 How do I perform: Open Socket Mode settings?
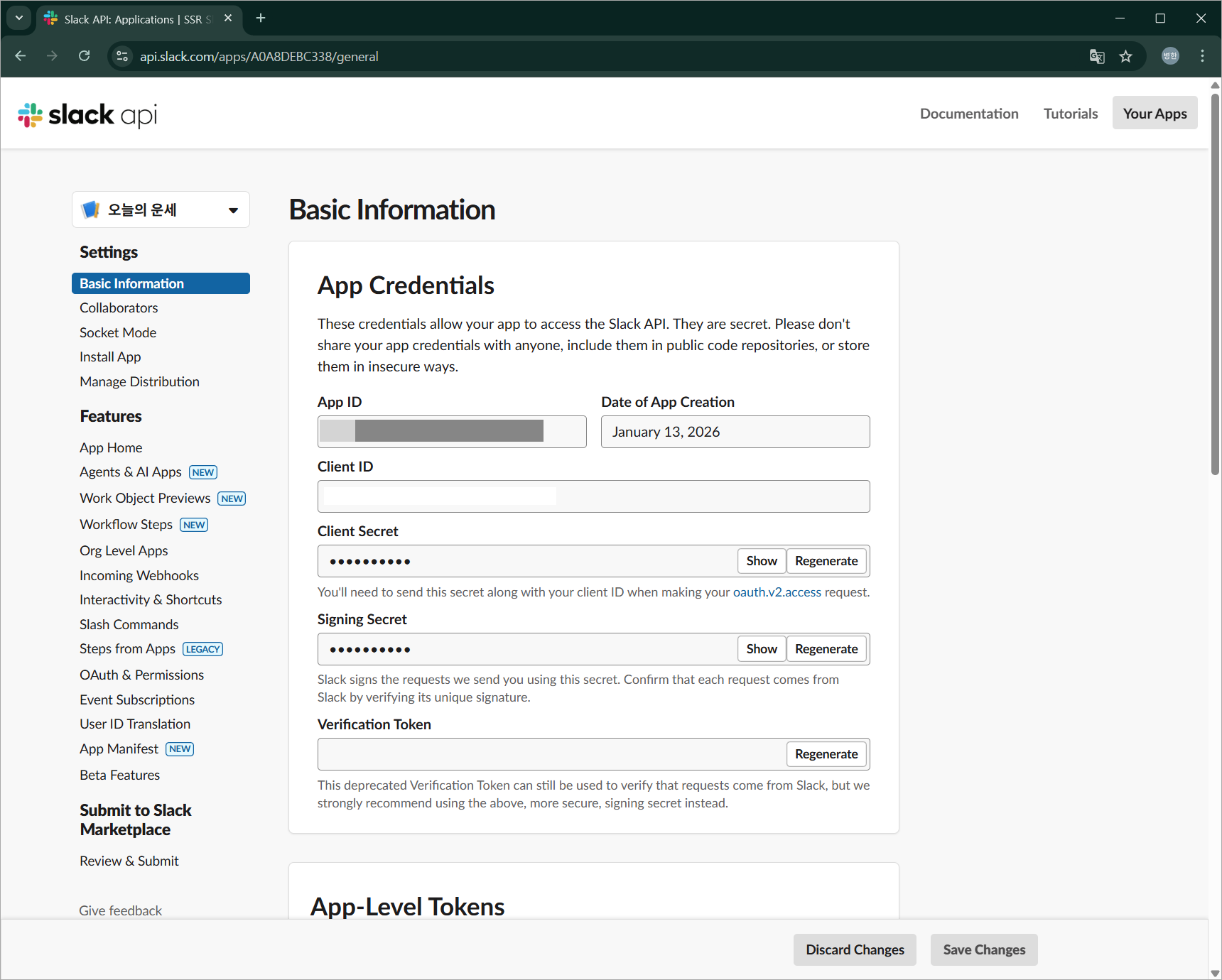point(118,332)
